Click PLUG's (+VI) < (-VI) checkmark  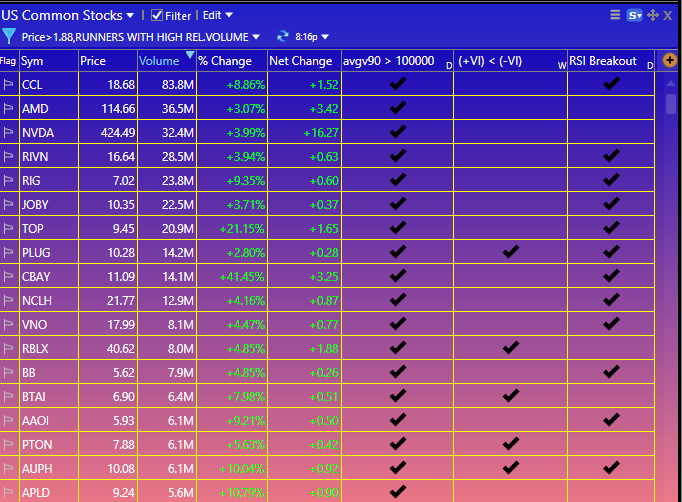[x=511, y=251]
